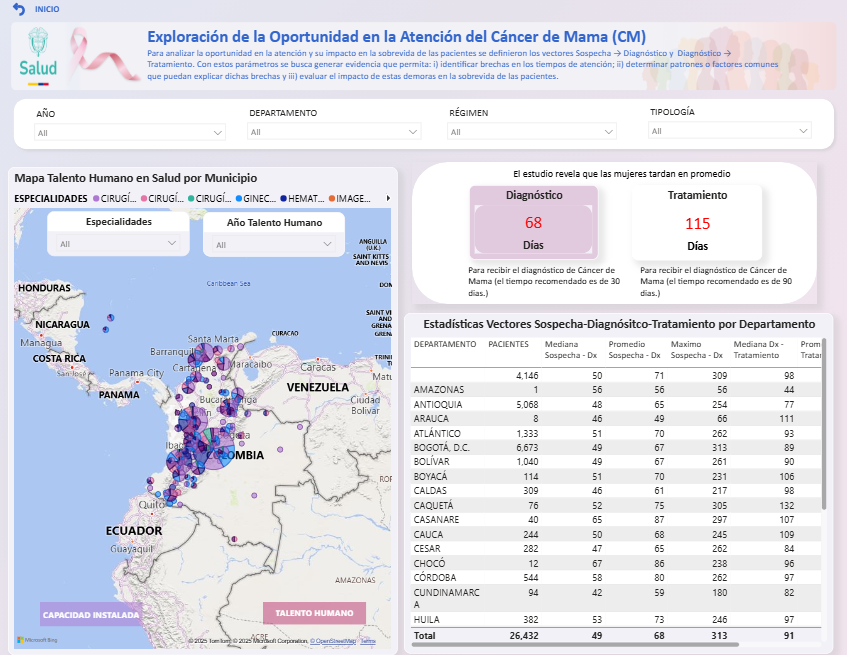Expand the DEPARTAMENTO filter dropdown

[x=335, y=132]
